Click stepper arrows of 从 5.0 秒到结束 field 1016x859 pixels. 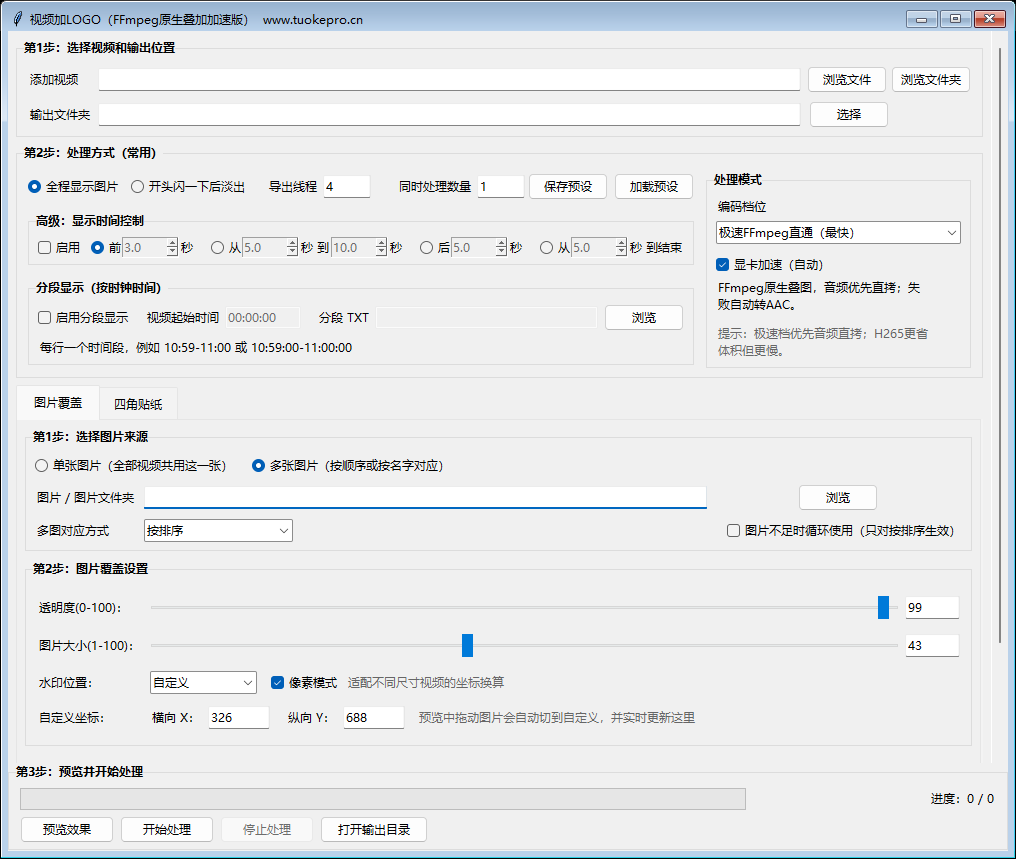pos(621,247)
